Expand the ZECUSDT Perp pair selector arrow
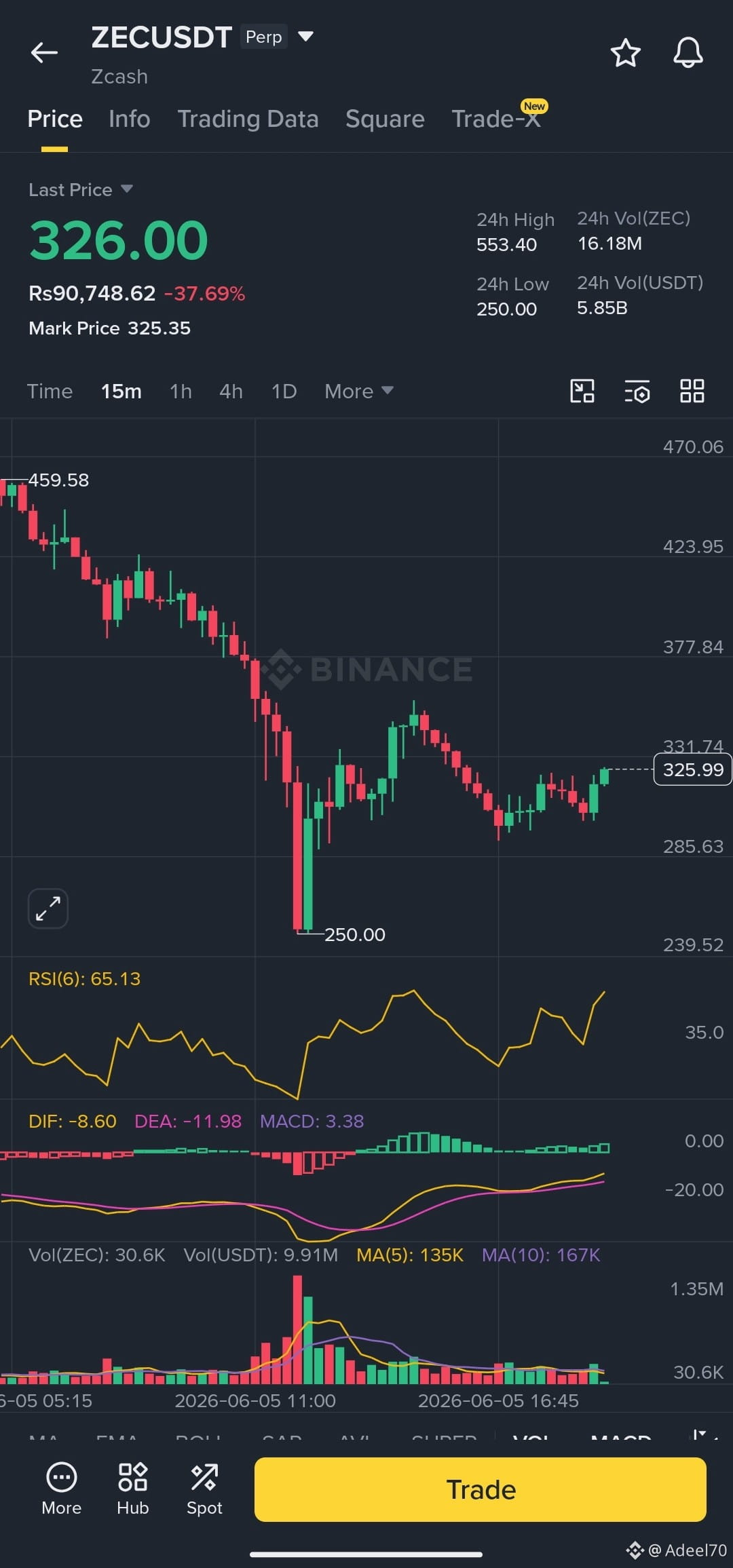This screenshot has width=733, height=1568. coord(306,36)
